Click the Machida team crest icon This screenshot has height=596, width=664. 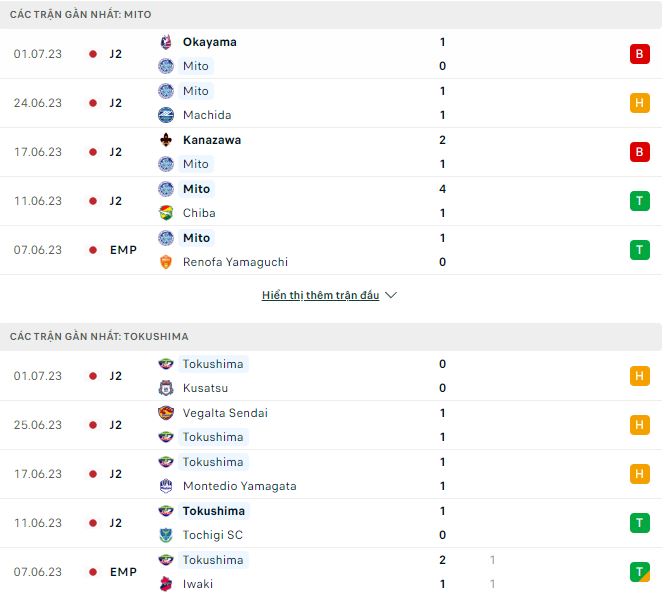(x=166, y=115)
